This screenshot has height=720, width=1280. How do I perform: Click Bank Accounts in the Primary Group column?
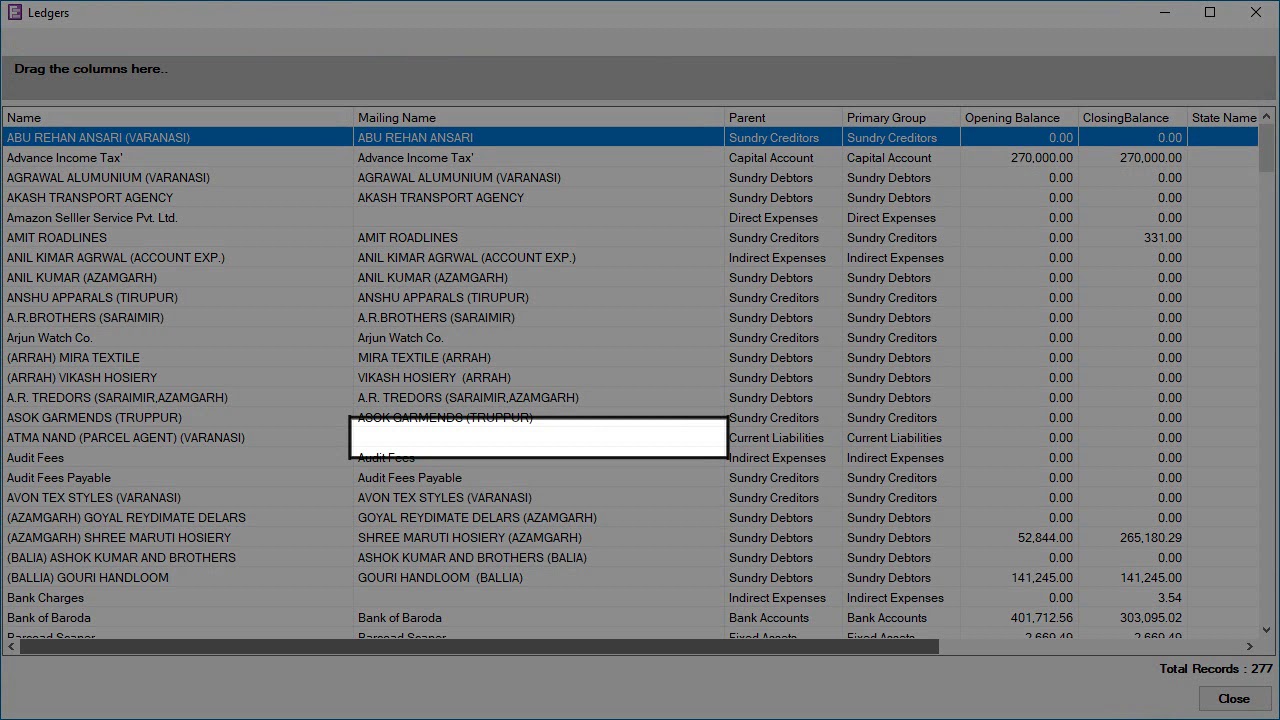(x=901, y=617)
